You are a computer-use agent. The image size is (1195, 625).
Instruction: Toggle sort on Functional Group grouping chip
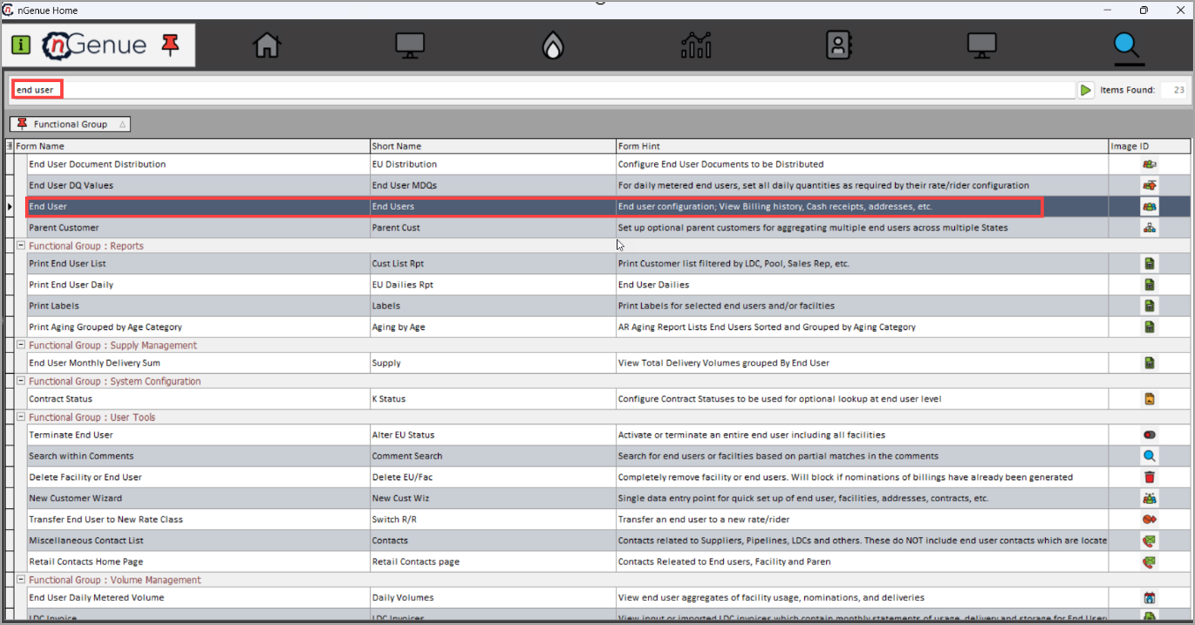coord(70,124)
